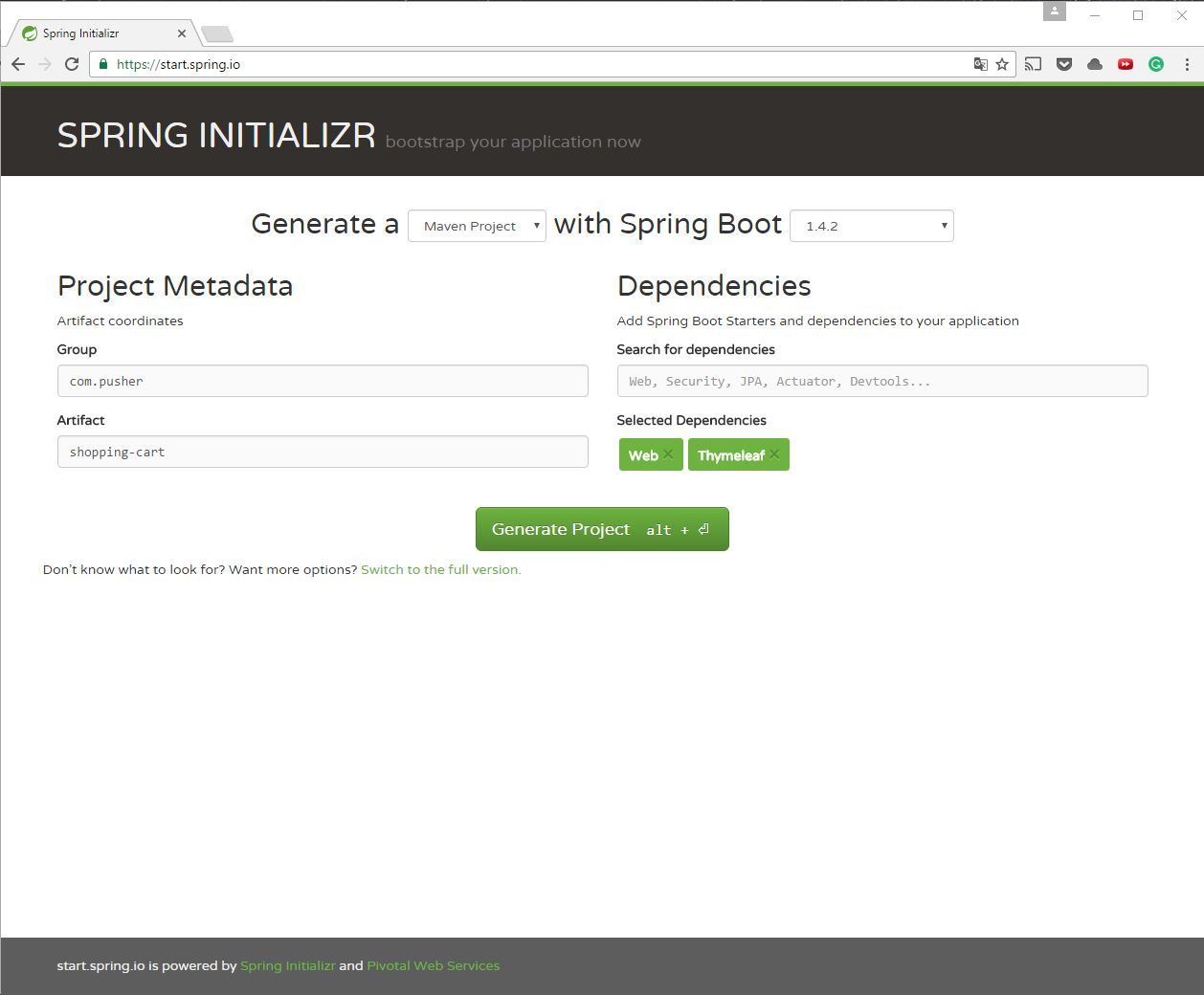Bookmark the page via the star icon
The height and width of the screenshot is (995, 1204).
click(1002, 64)
